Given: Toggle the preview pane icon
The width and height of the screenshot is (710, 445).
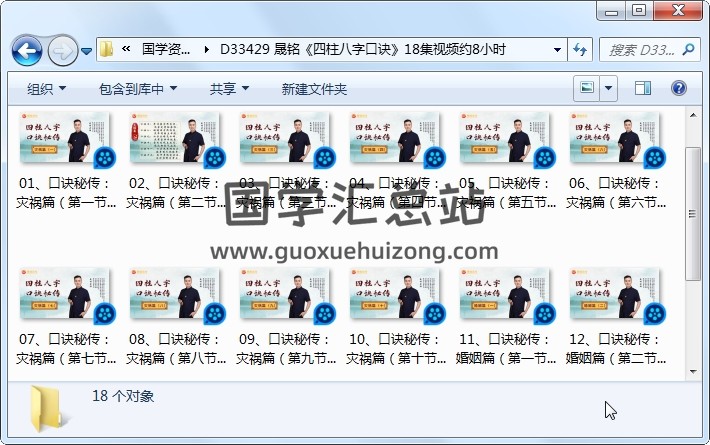Looking at the screenshot, I should [644, 89].
